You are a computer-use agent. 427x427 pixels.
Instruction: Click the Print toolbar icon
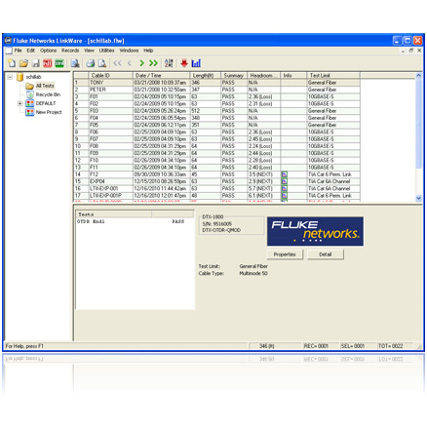pos(90,63)
